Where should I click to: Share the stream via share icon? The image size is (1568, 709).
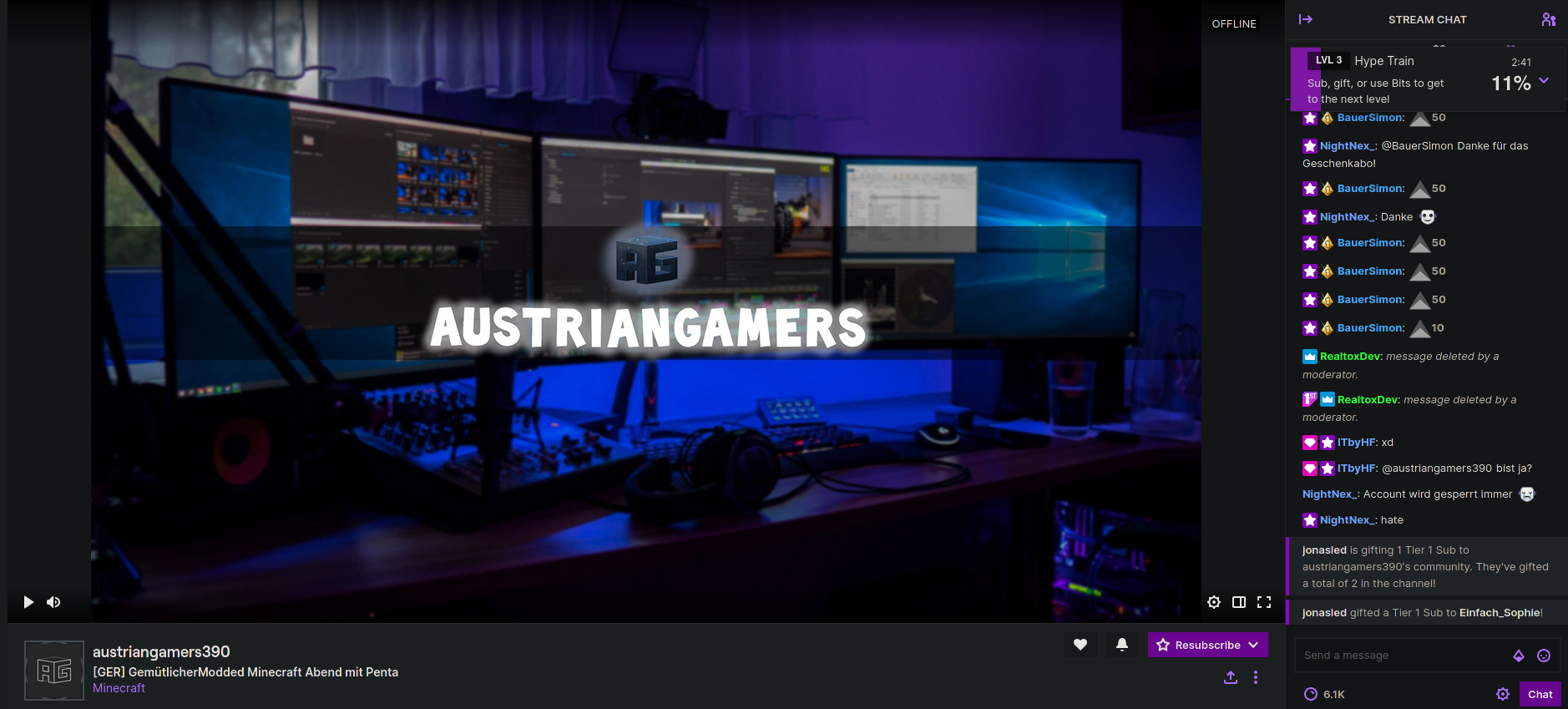coord(1231,677)
